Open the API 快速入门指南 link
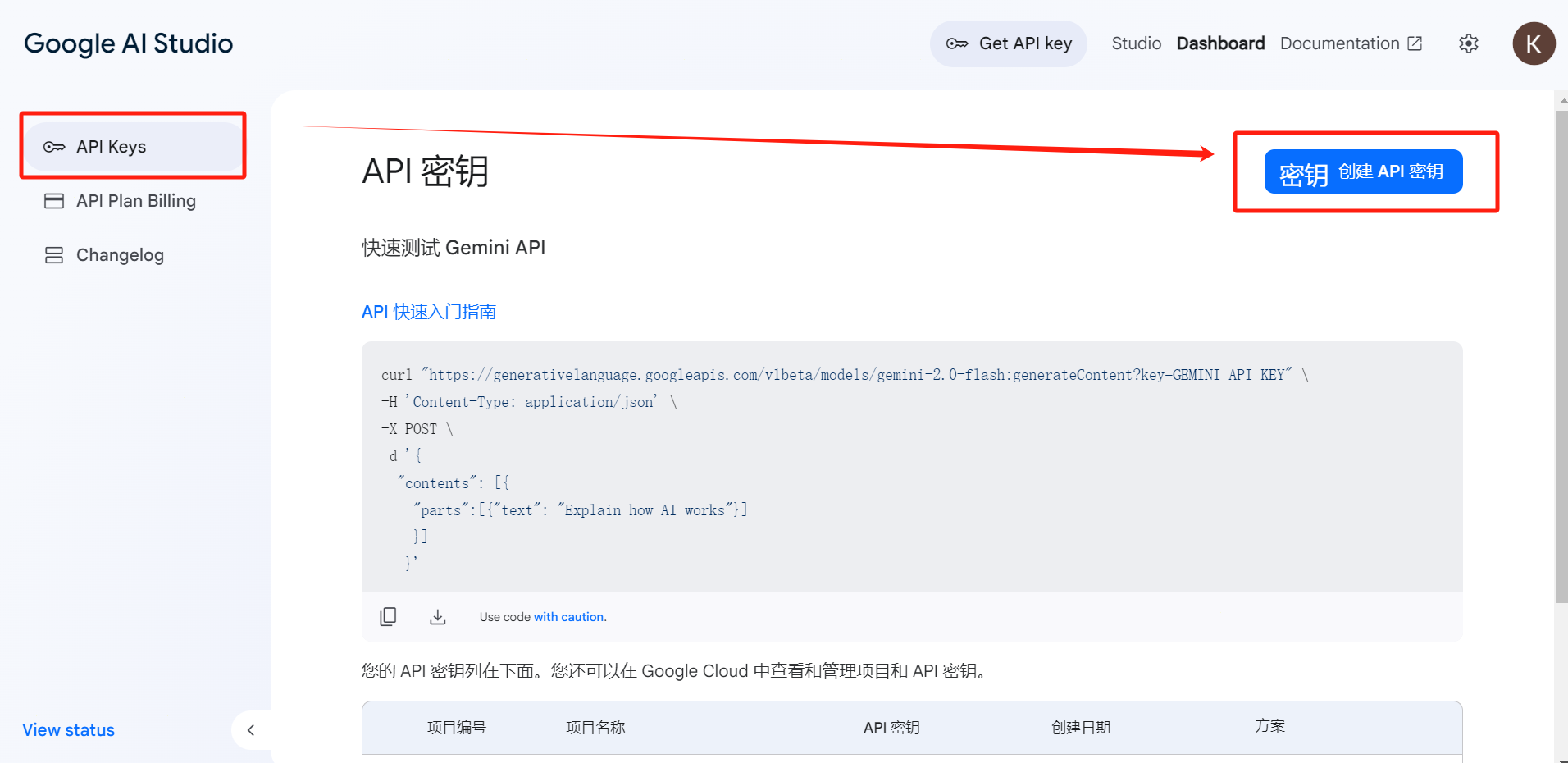 point(429,312)
